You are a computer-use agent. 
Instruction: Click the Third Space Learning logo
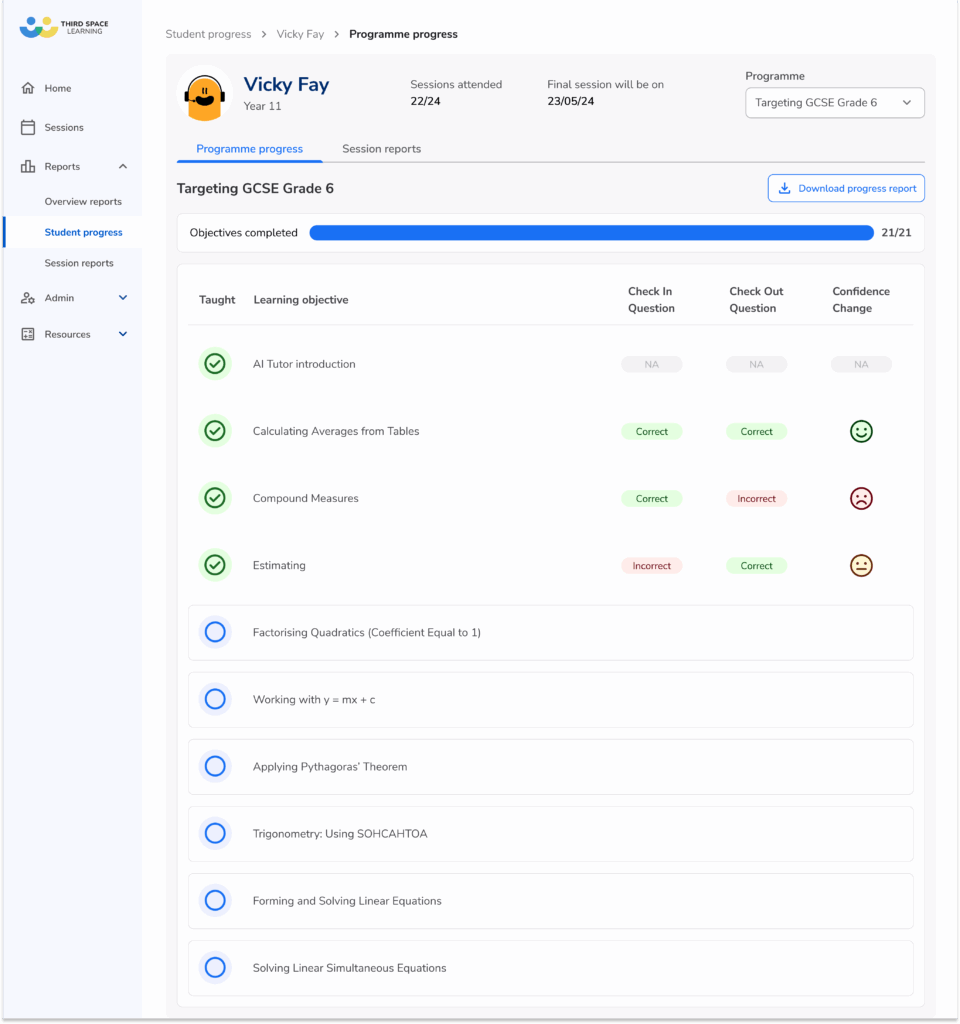tap(61, 27)
